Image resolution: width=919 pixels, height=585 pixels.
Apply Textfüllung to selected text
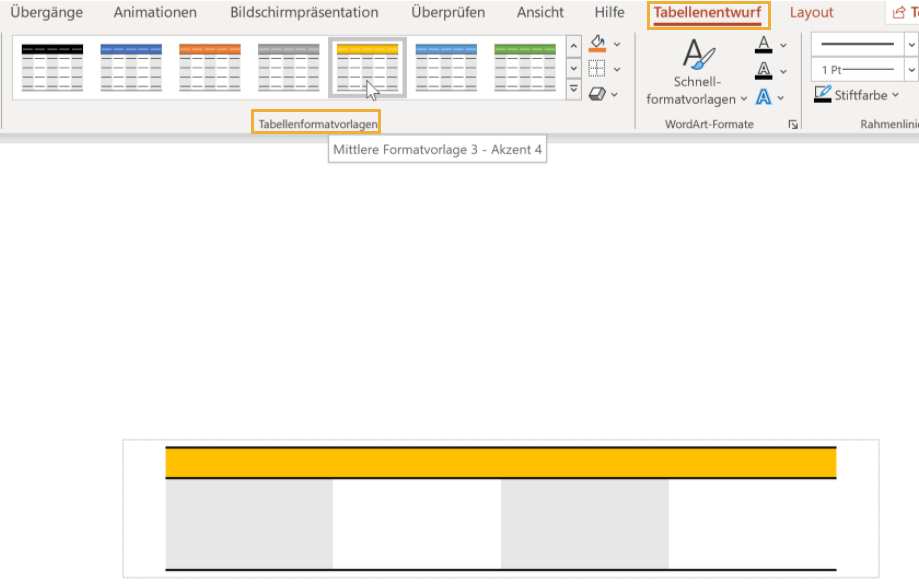tap(763, 44)
